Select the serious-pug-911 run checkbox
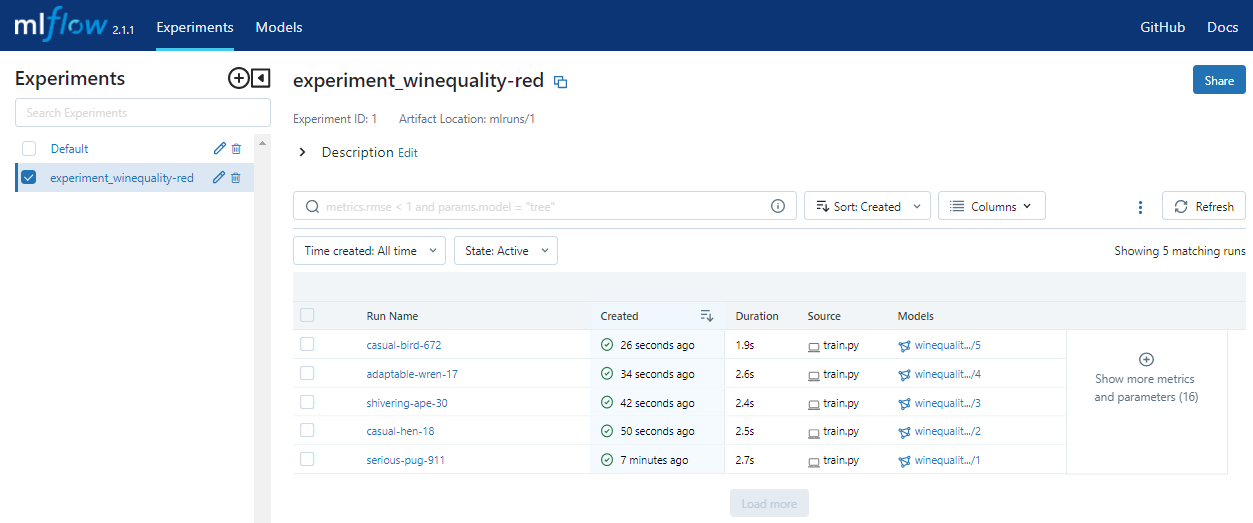This screenshot has width=1253, height=523. tap(307, 459)
